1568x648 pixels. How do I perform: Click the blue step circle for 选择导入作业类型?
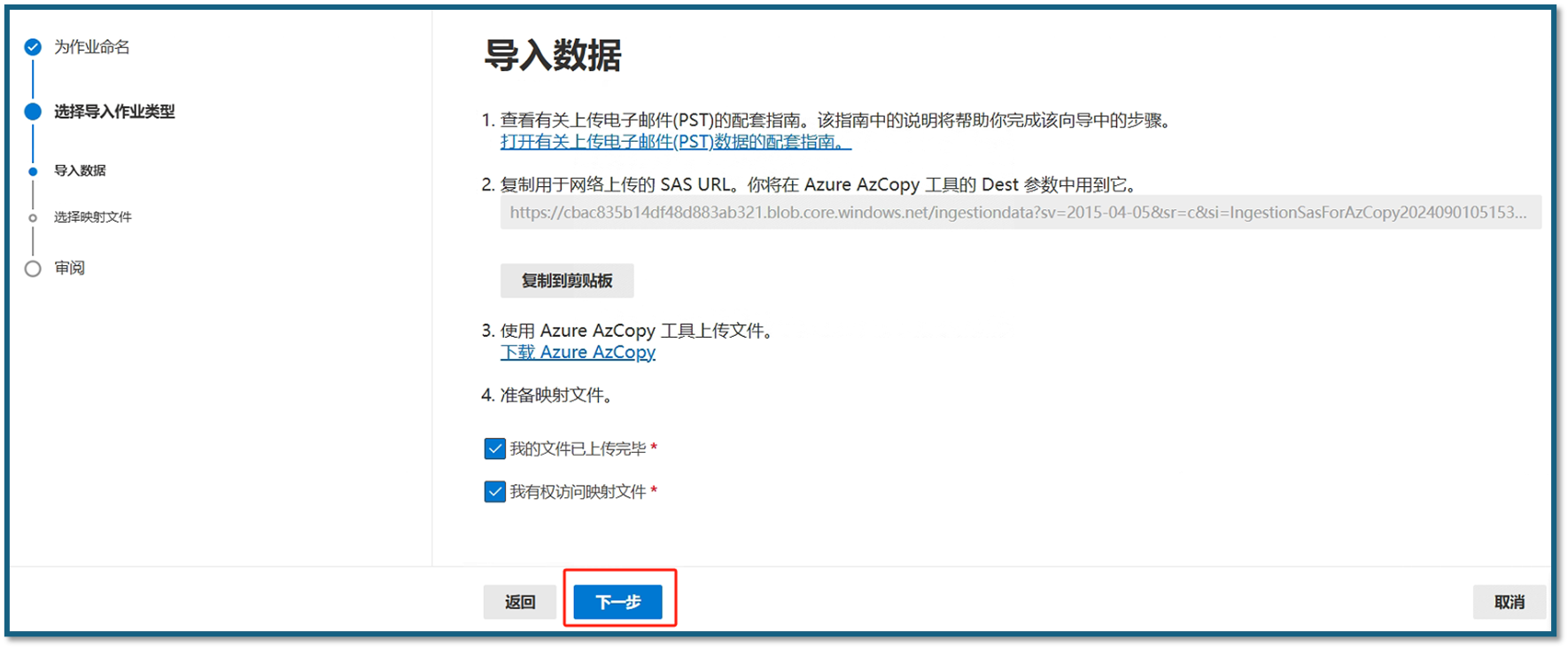[x=33, y=112]
